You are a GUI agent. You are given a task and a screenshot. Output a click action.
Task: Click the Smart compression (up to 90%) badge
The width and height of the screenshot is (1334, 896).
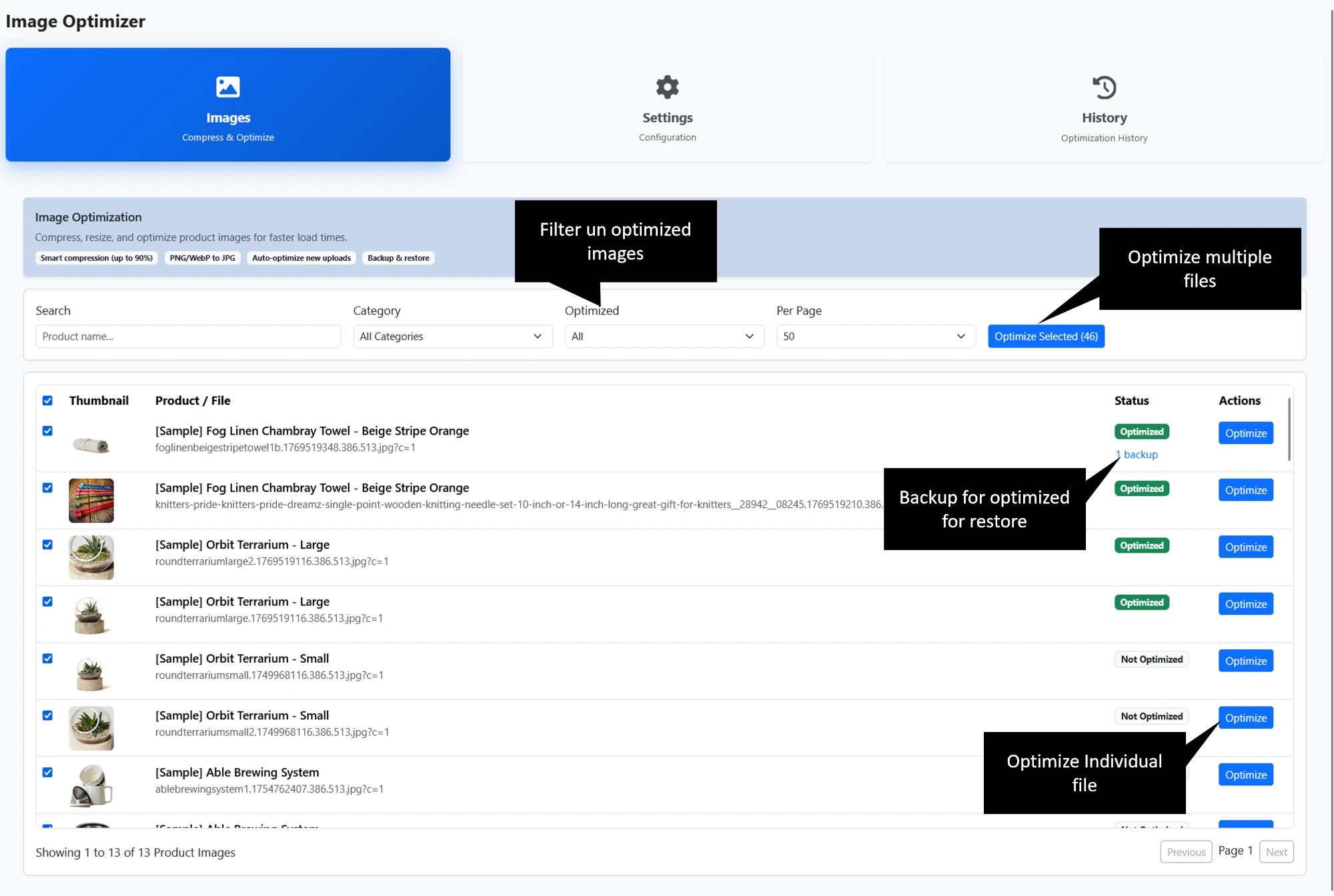(96, 258)
